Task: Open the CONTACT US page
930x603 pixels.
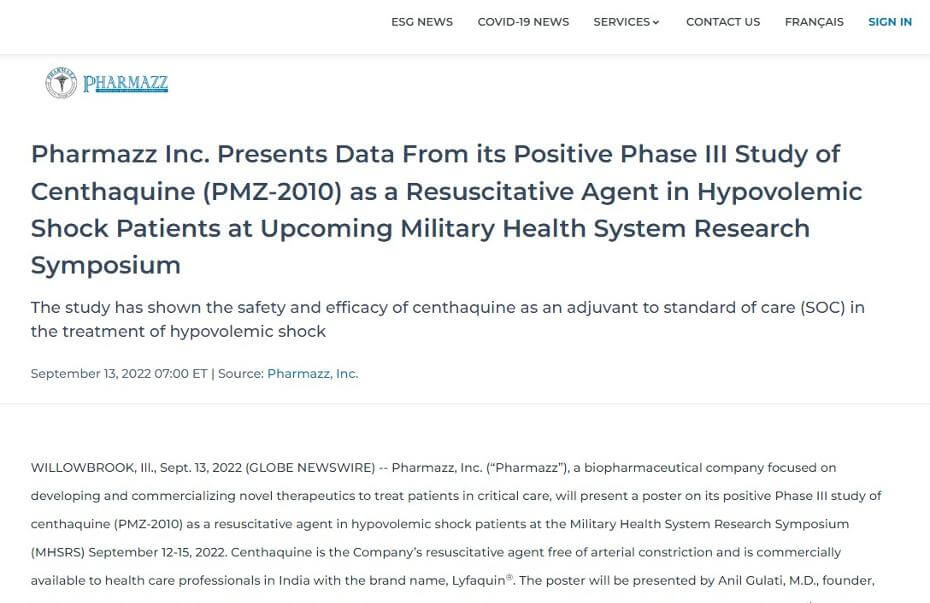Action: tap(723, 22)
